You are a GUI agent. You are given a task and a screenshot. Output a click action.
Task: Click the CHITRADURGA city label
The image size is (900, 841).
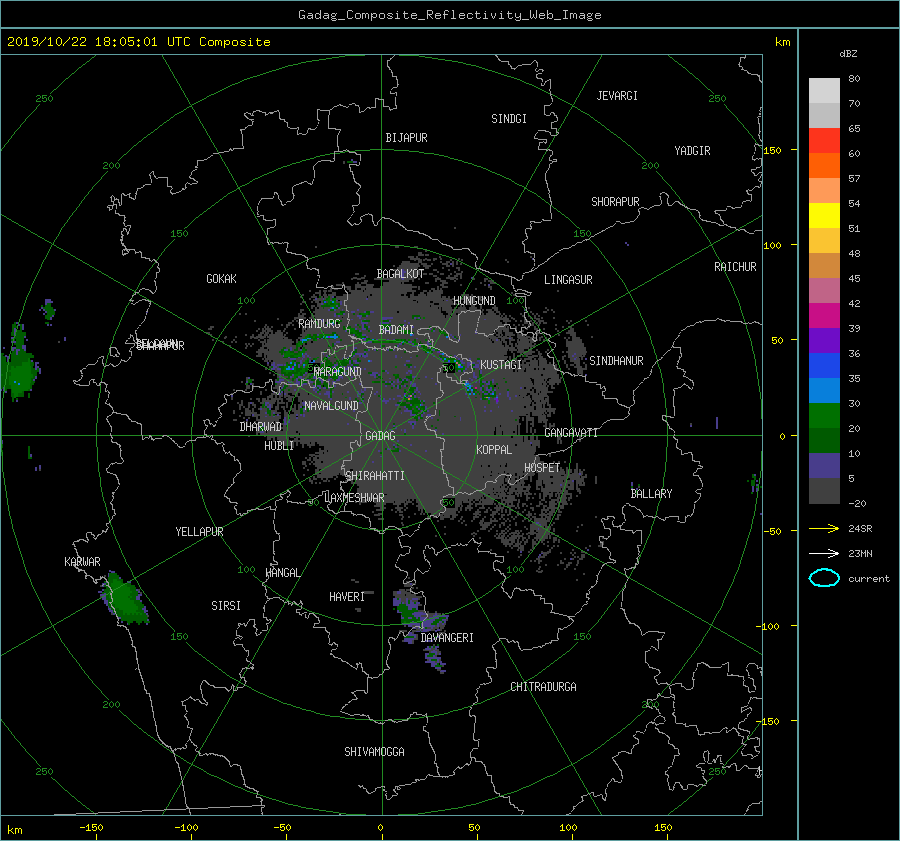tap(543, 687)
